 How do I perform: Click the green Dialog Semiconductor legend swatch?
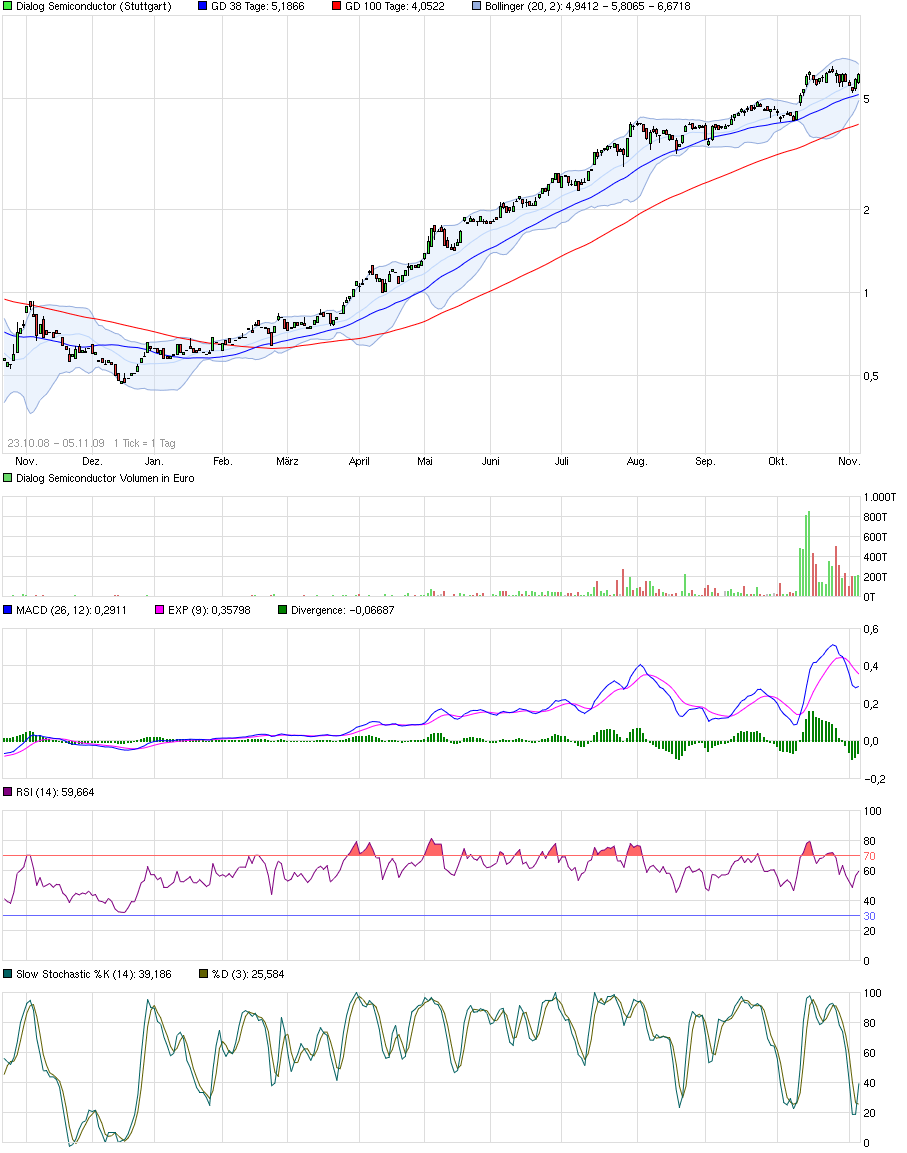click(8, 6)
